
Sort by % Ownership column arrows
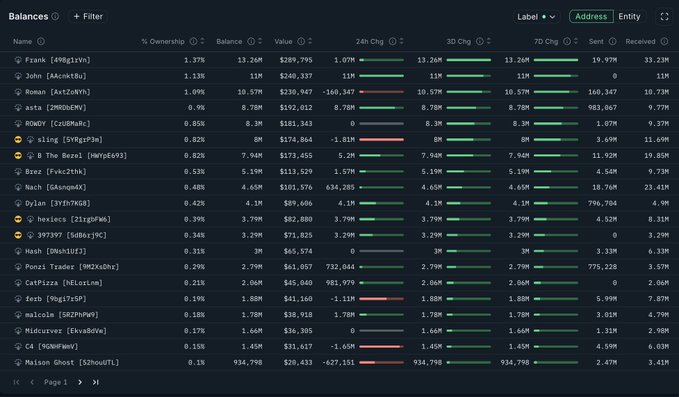coord(202,42)
